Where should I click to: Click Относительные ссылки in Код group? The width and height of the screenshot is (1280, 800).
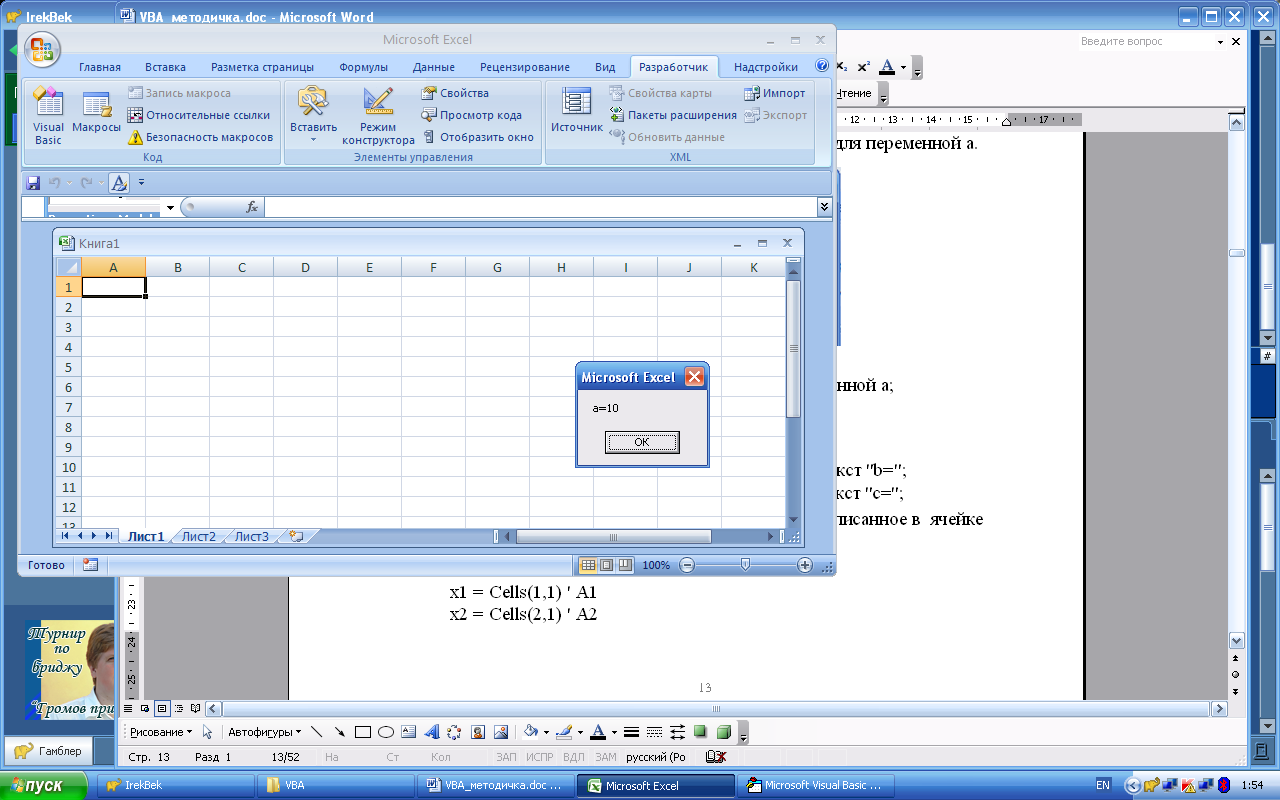tap(199, 115)
